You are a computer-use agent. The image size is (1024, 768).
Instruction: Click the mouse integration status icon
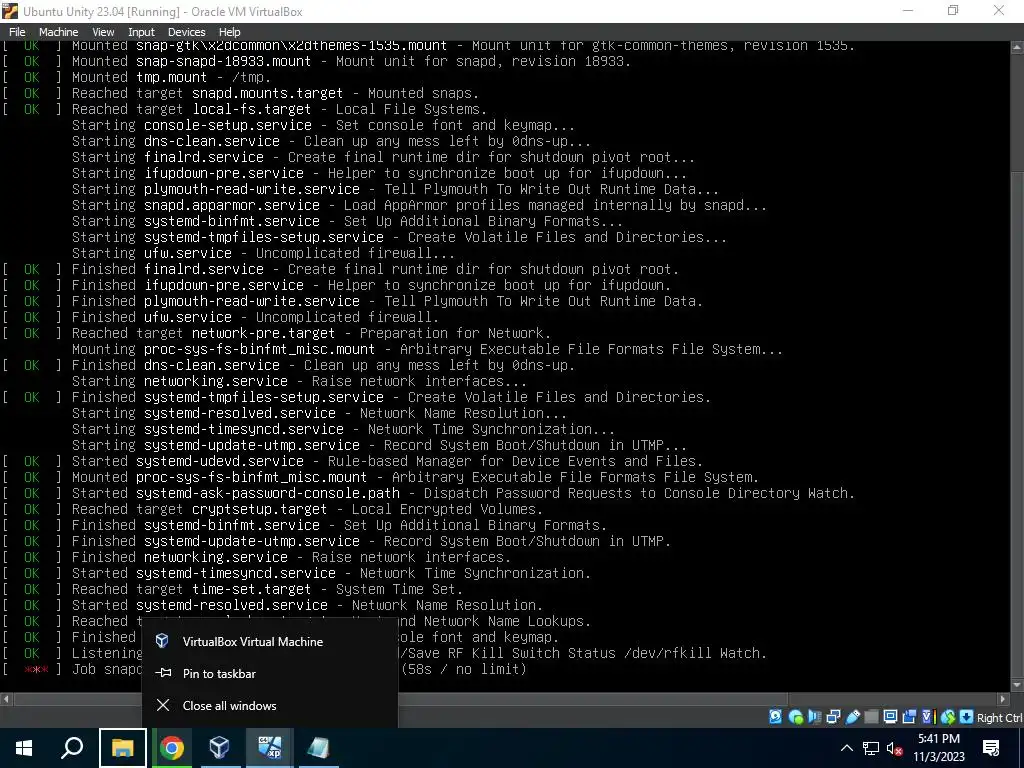(x=948, y=717)
